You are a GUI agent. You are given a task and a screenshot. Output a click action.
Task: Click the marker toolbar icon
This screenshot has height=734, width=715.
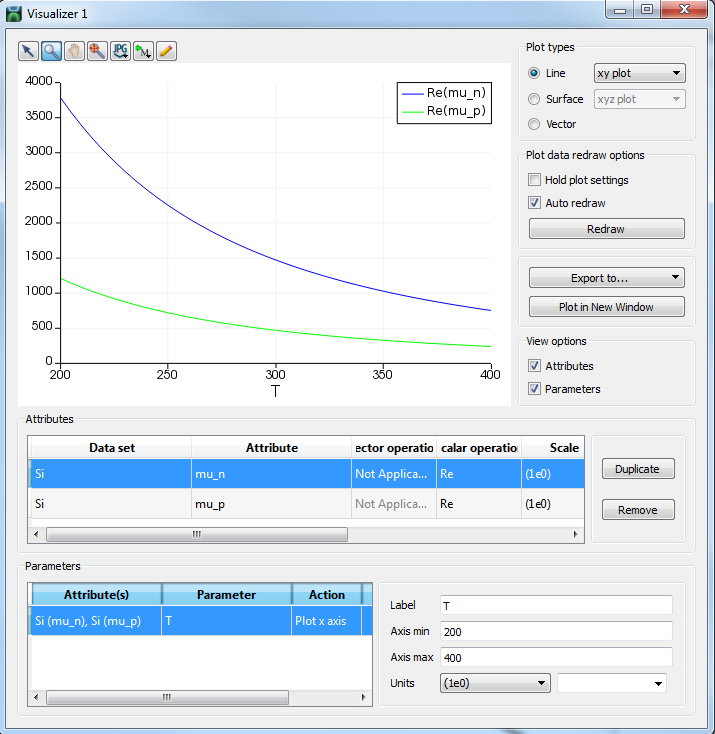pos(143,51)
